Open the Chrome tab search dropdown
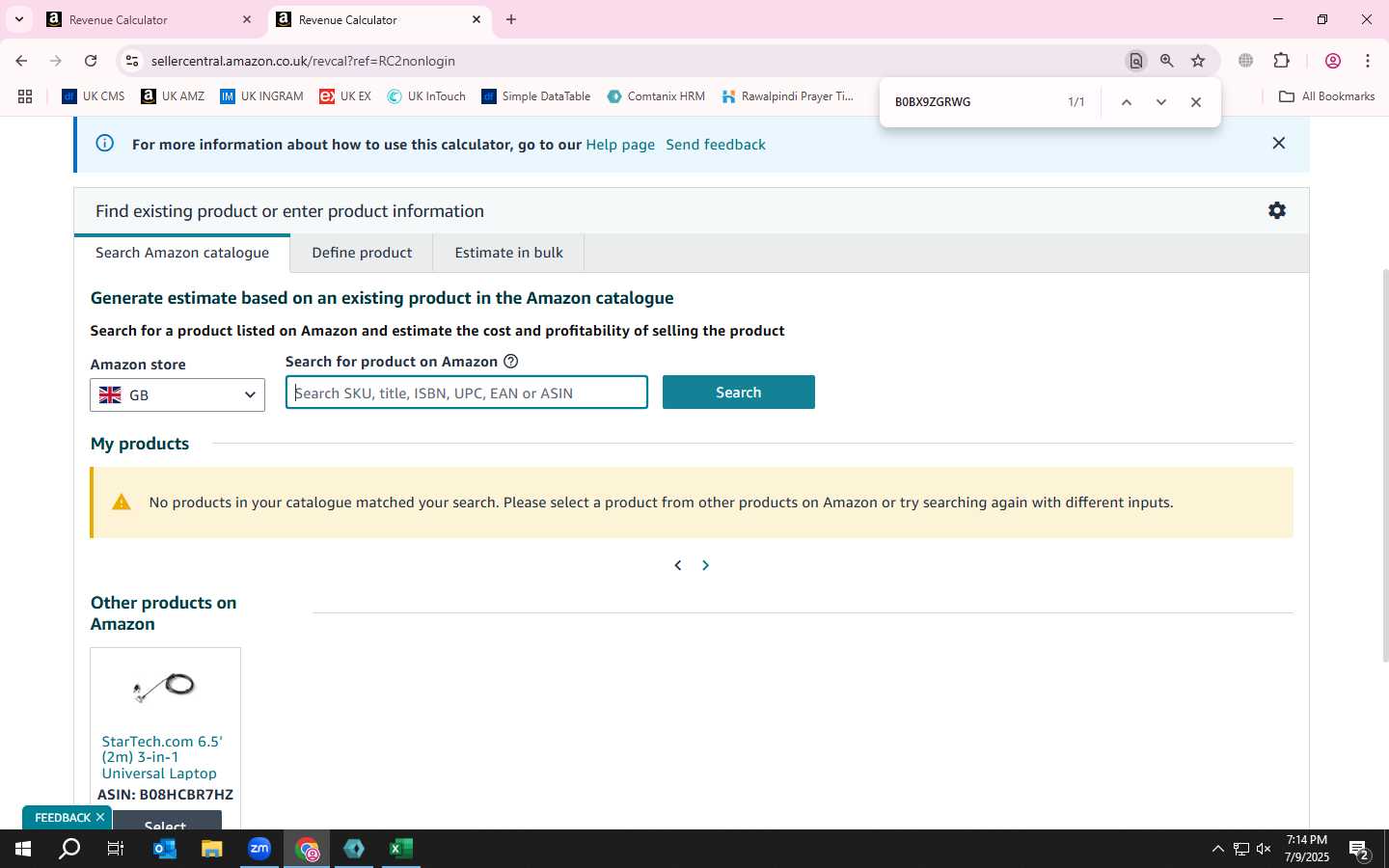The width and height of the screenshot is (1389, 868). (x=18, y=19)
